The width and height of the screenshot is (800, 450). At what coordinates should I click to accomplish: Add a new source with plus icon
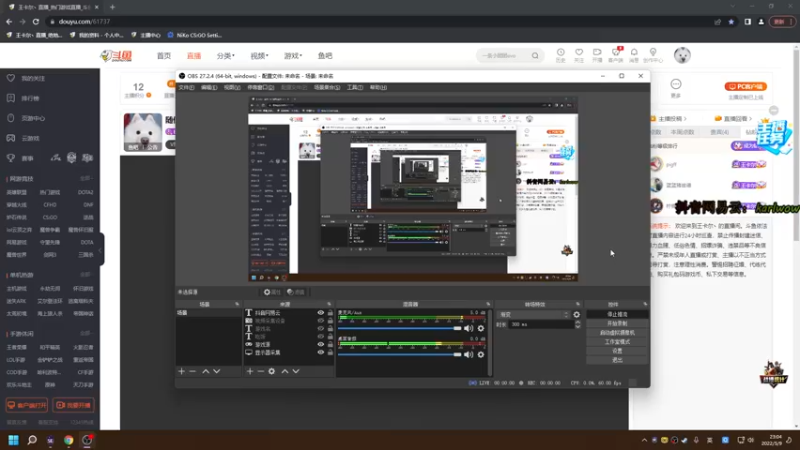(x=250, y=371)
